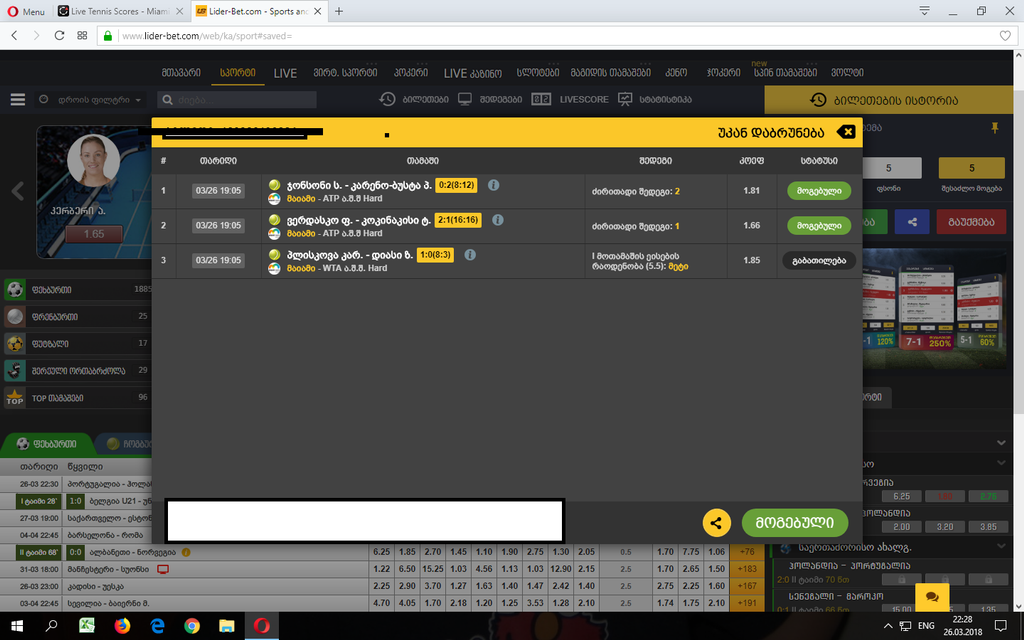Switch to the Live Tennis Scores browser tab
Viewport: 1024px width, 640px height.
[x=121, y=11]
